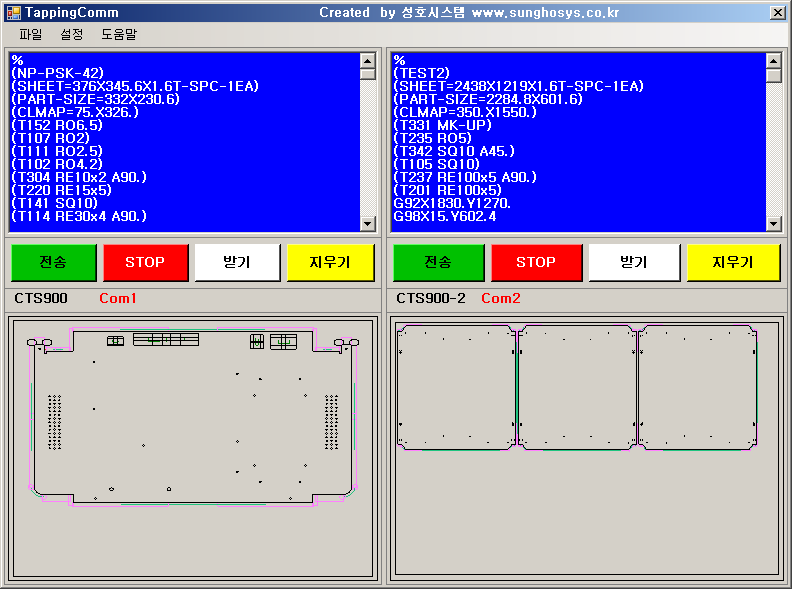Select the line (T105 SQ10)

point(436,164)
